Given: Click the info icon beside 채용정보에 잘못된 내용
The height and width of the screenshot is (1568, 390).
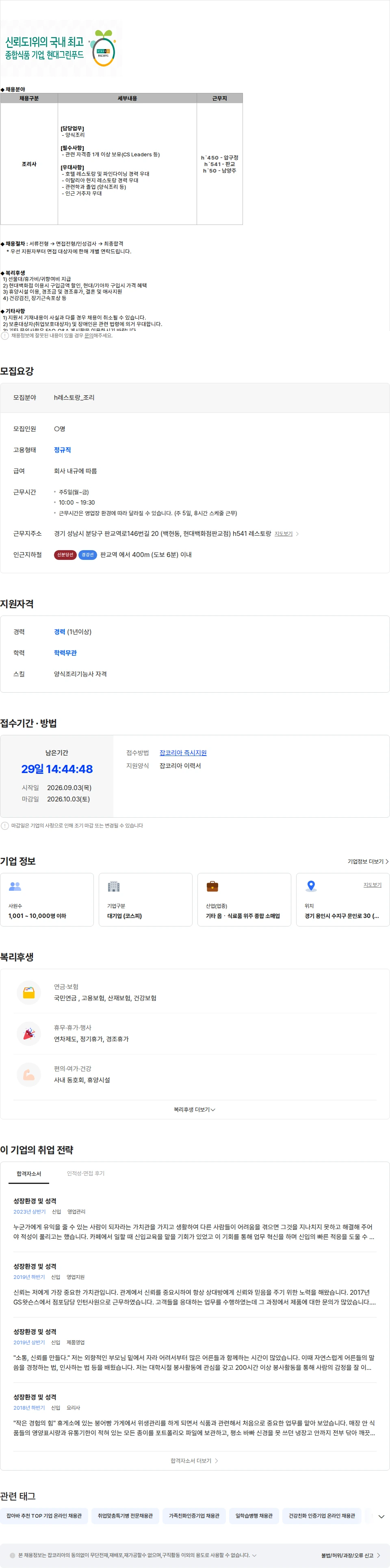Looking at the screenshot, I should [x=5, y=335].
